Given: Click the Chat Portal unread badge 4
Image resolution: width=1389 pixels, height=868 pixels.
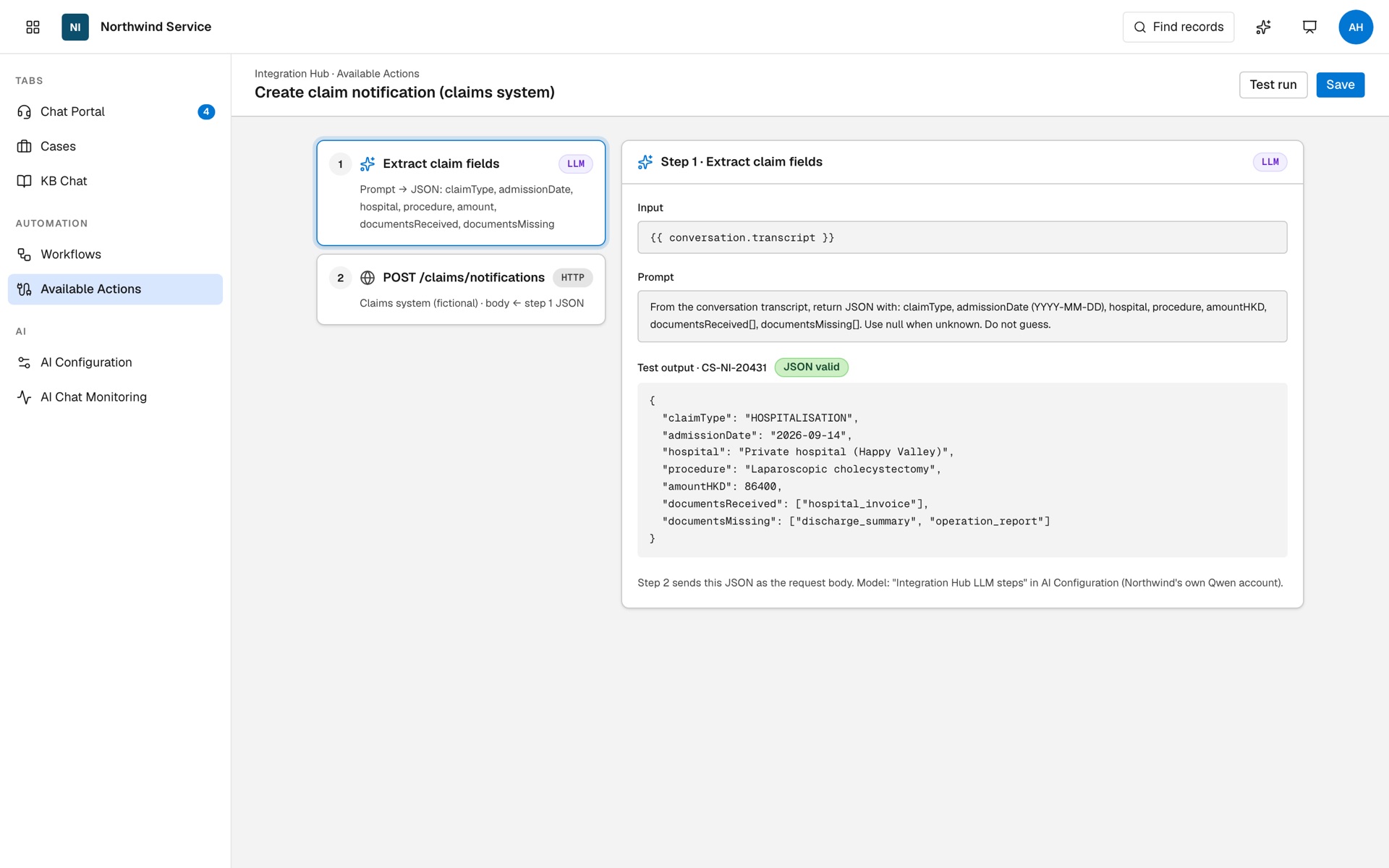Looking at the screenshot, I should [x=206, y=111].
